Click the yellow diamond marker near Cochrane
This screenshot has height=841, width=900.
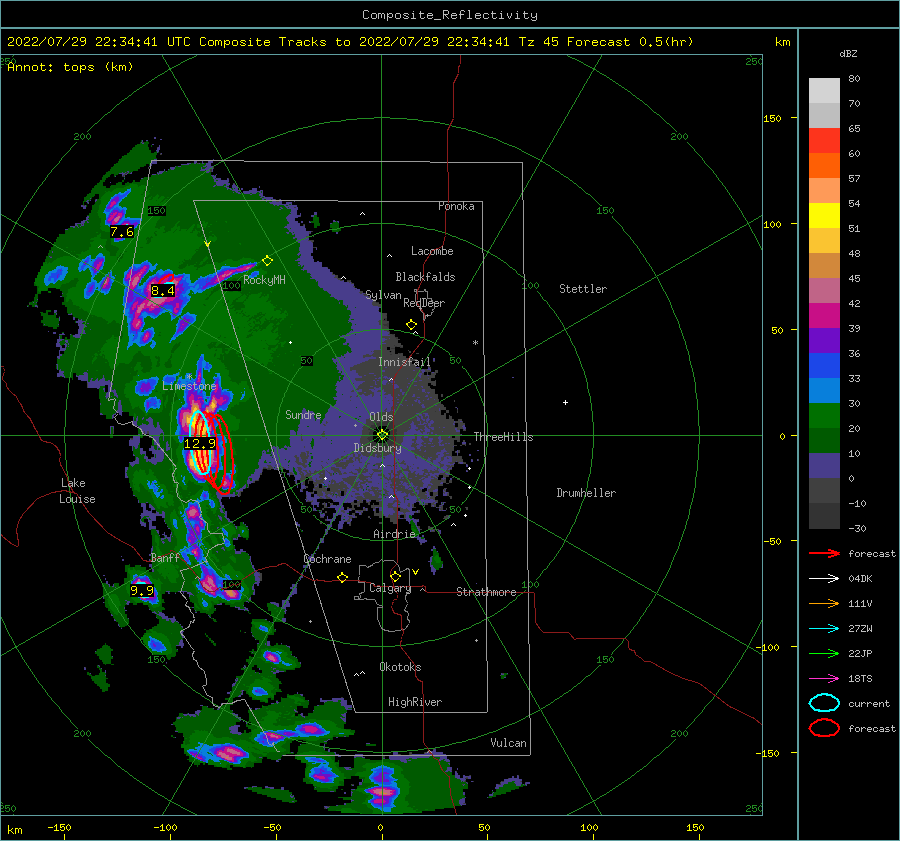342,577
